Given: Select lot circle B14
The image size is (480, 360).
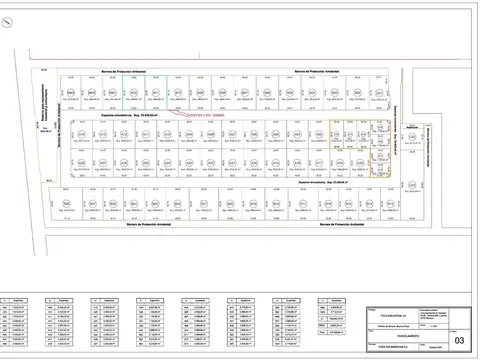Looking at the screenshot, I should coord(369,204).
